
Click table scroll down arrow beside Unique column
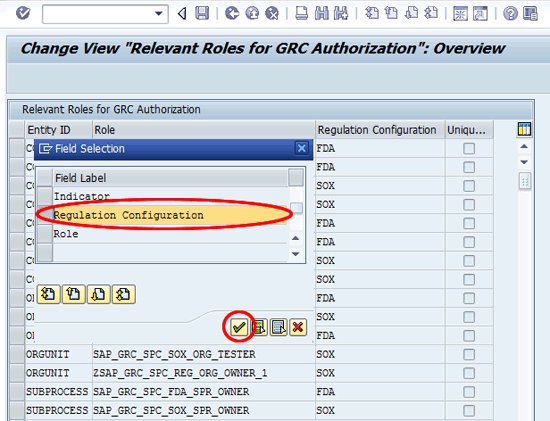pyautogui.click(x=524, y=162)
